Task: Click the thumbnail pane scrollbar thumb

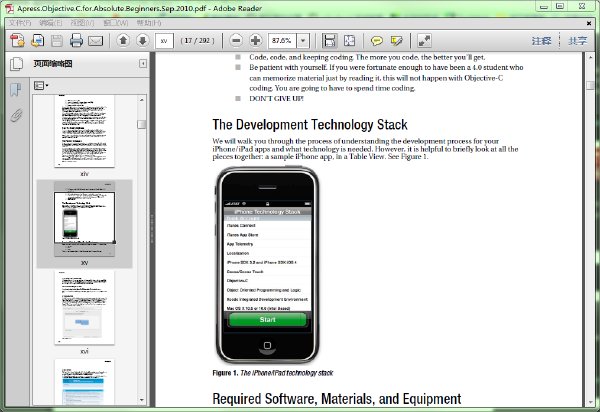Action: [142, 124]
